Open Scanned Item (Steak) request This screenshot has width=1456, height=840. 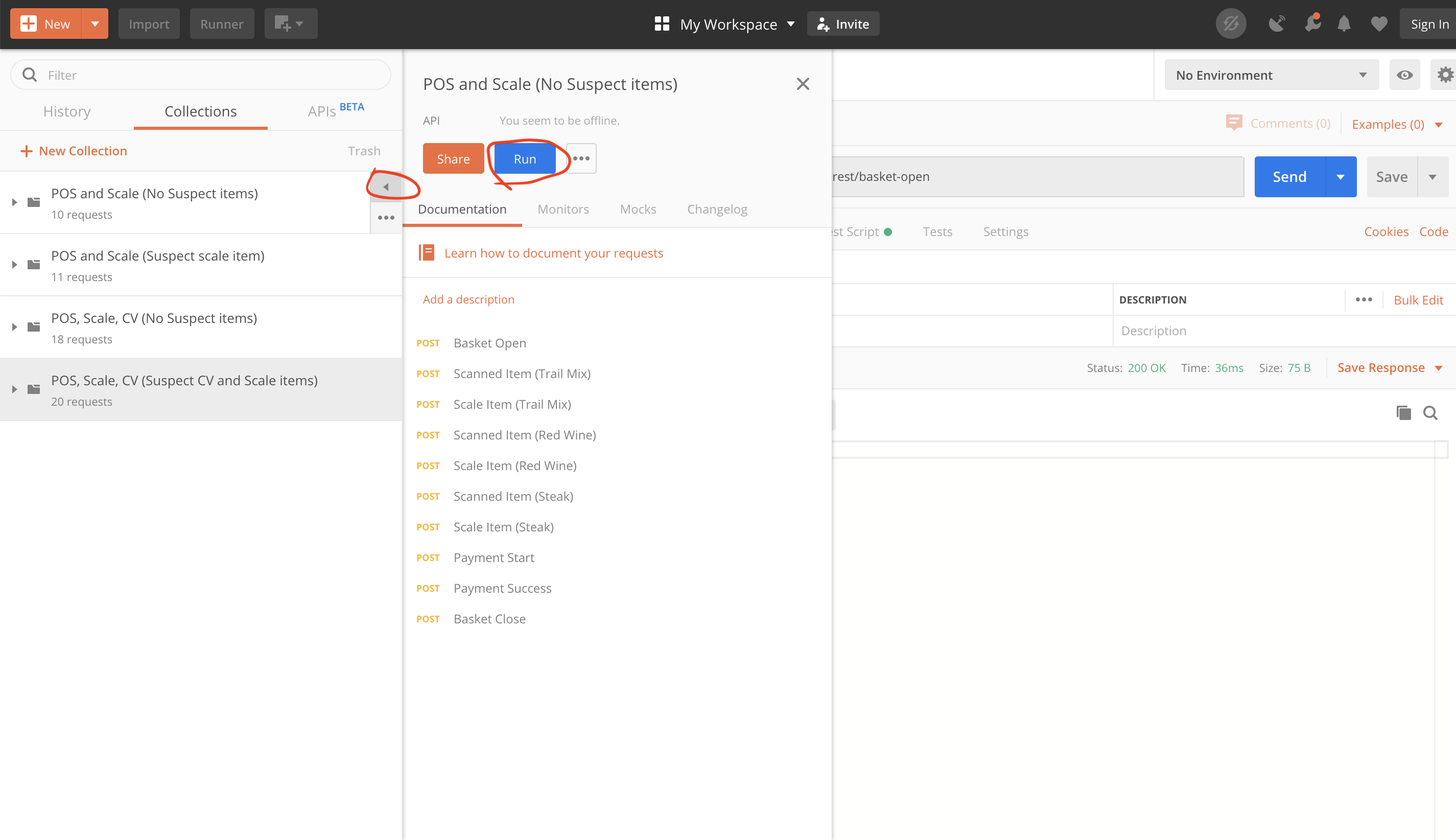pyautogui.click(x=513, y=496)
